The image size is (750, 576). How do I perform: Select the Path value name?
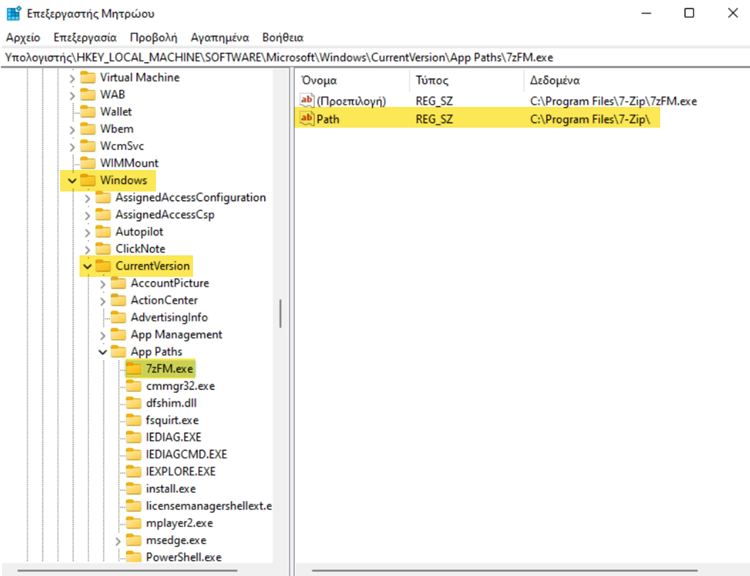(328, 119)
